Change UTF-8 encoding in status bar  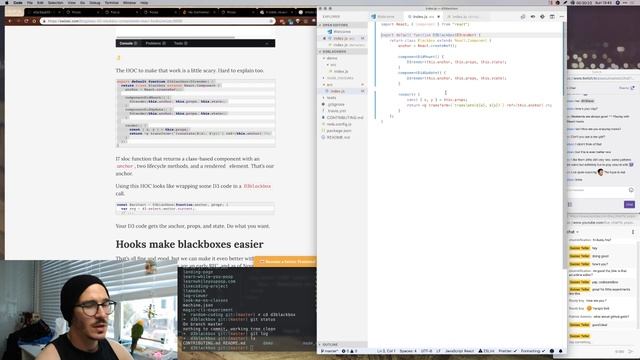coord(426,351)
